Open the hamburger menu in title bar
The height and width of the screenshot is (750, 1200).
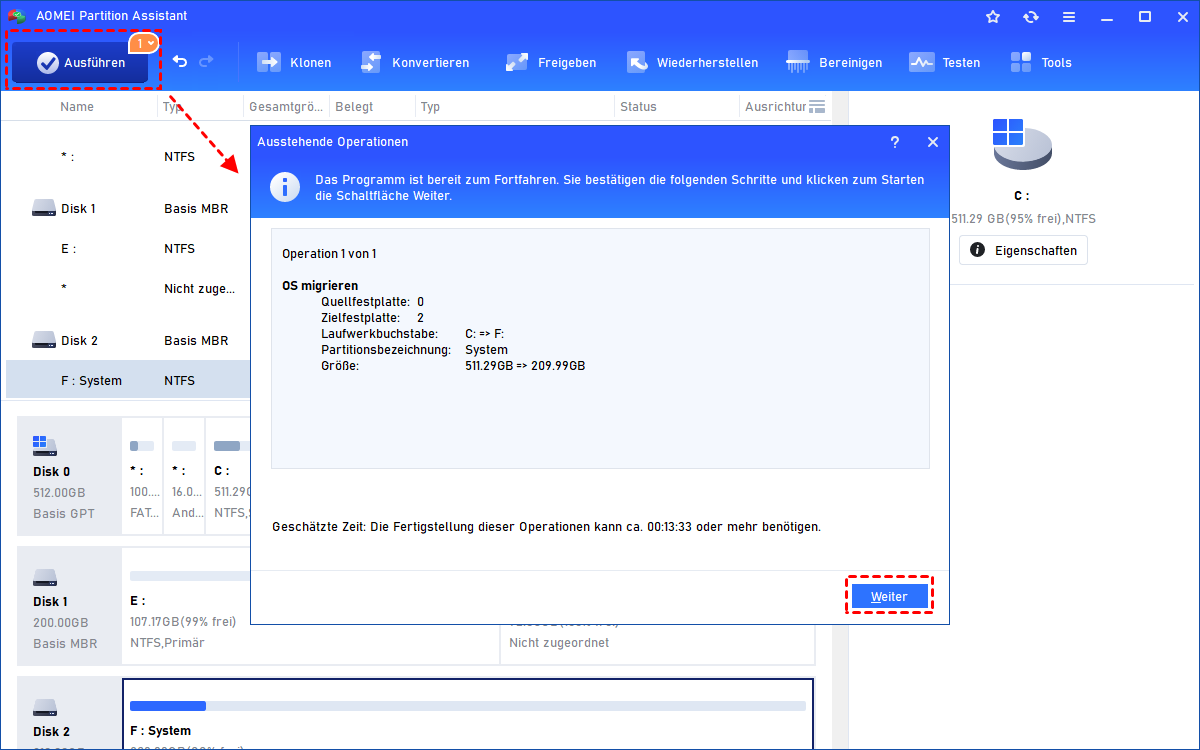1069,16
